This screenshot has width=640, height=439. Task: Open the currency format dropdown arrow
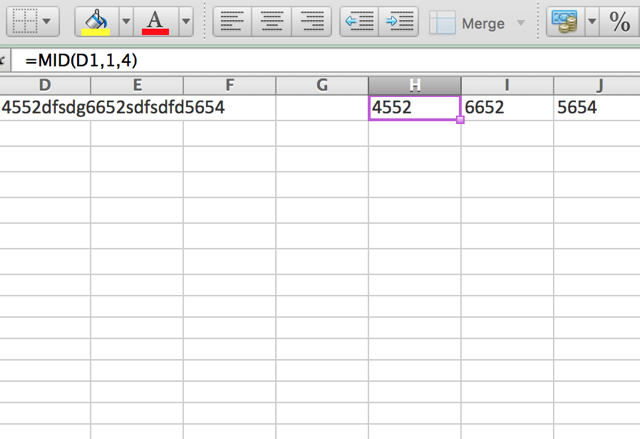coord(592,22)
